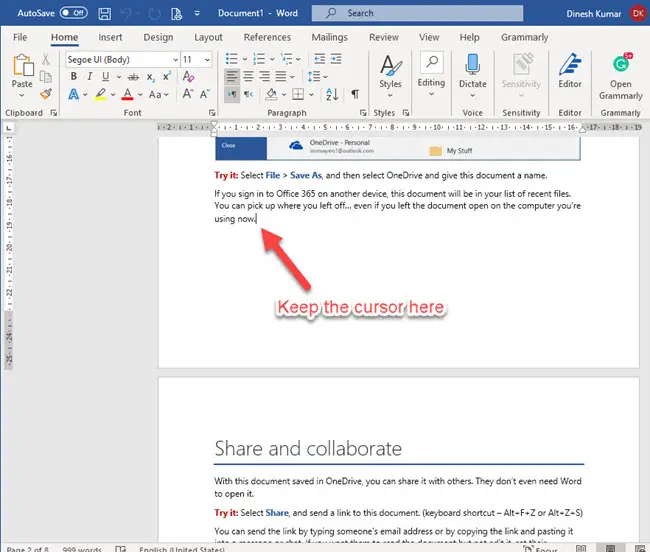
Task: Click the Save floppy disk icon
Action: click(104, 14)
